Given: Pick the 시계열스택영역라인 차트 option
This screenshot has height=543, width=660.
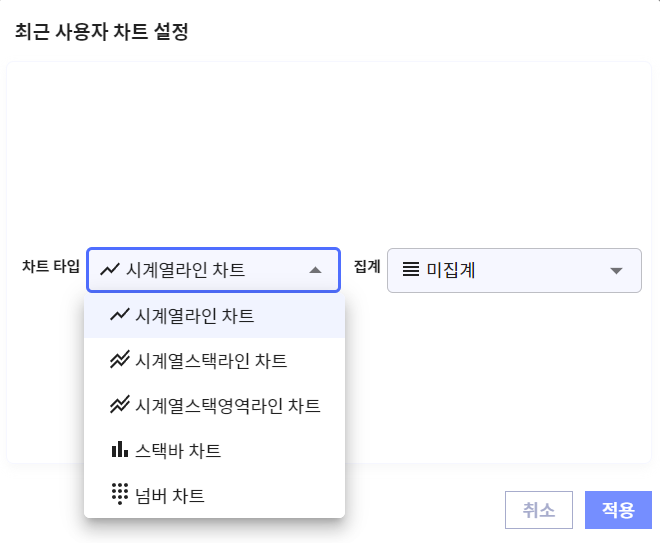Looking at the screenshot, I should [228, 405].
